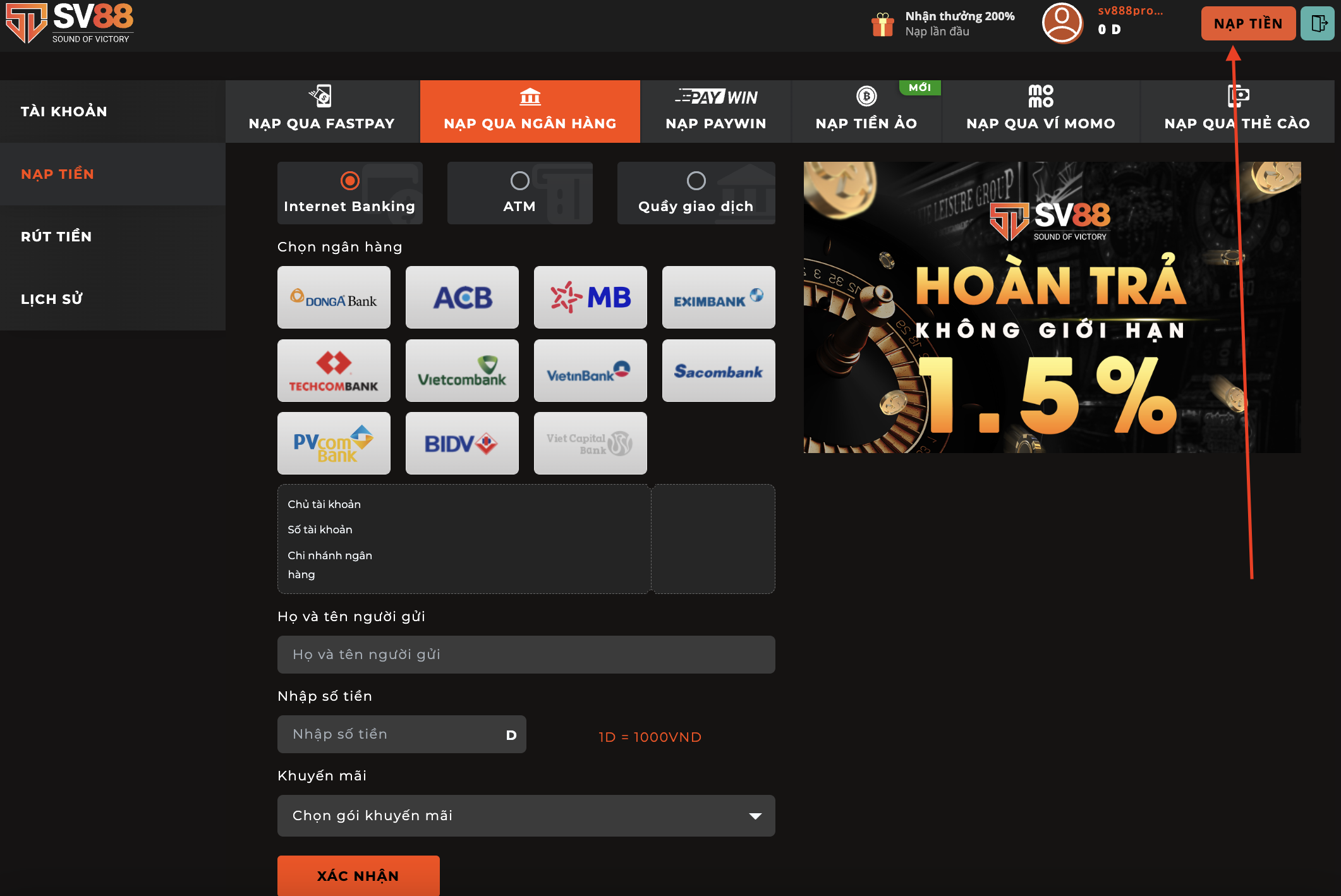Viewport: 1341px width, 896px height.
Task: Select the Viet Capital Bank logo
Action: coord(590,443)
